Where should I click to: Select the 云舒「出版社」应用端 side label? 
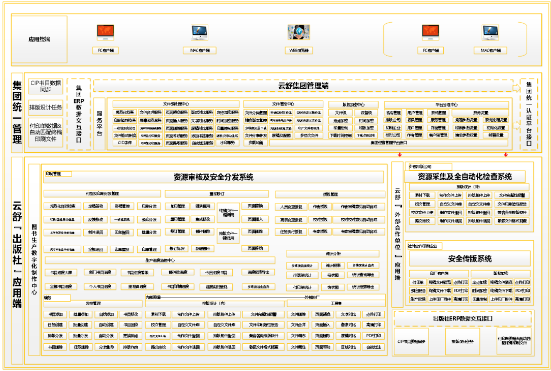17,254
